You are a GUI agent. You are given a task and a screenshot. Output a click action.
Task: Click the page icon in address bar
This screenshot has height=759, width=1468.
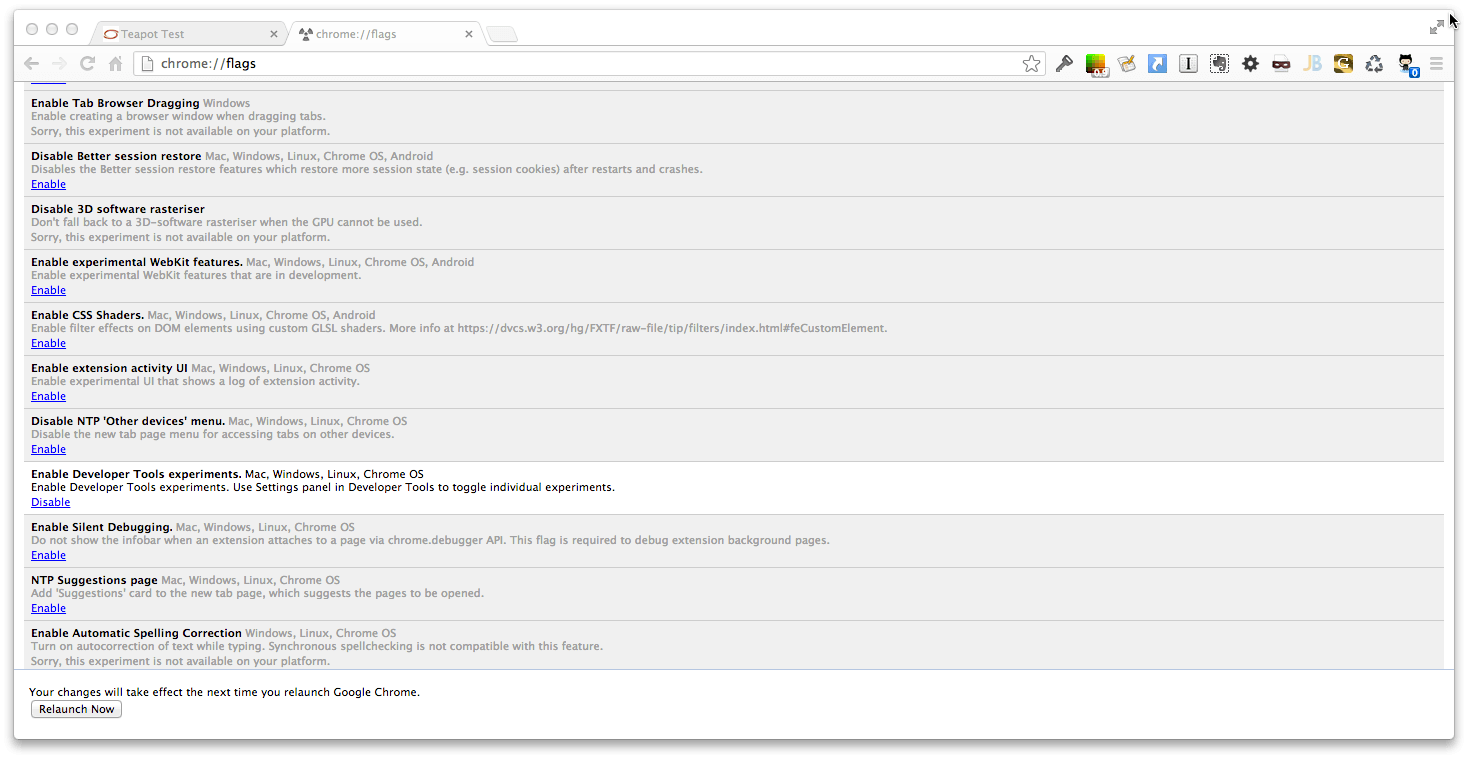point(147,64)
